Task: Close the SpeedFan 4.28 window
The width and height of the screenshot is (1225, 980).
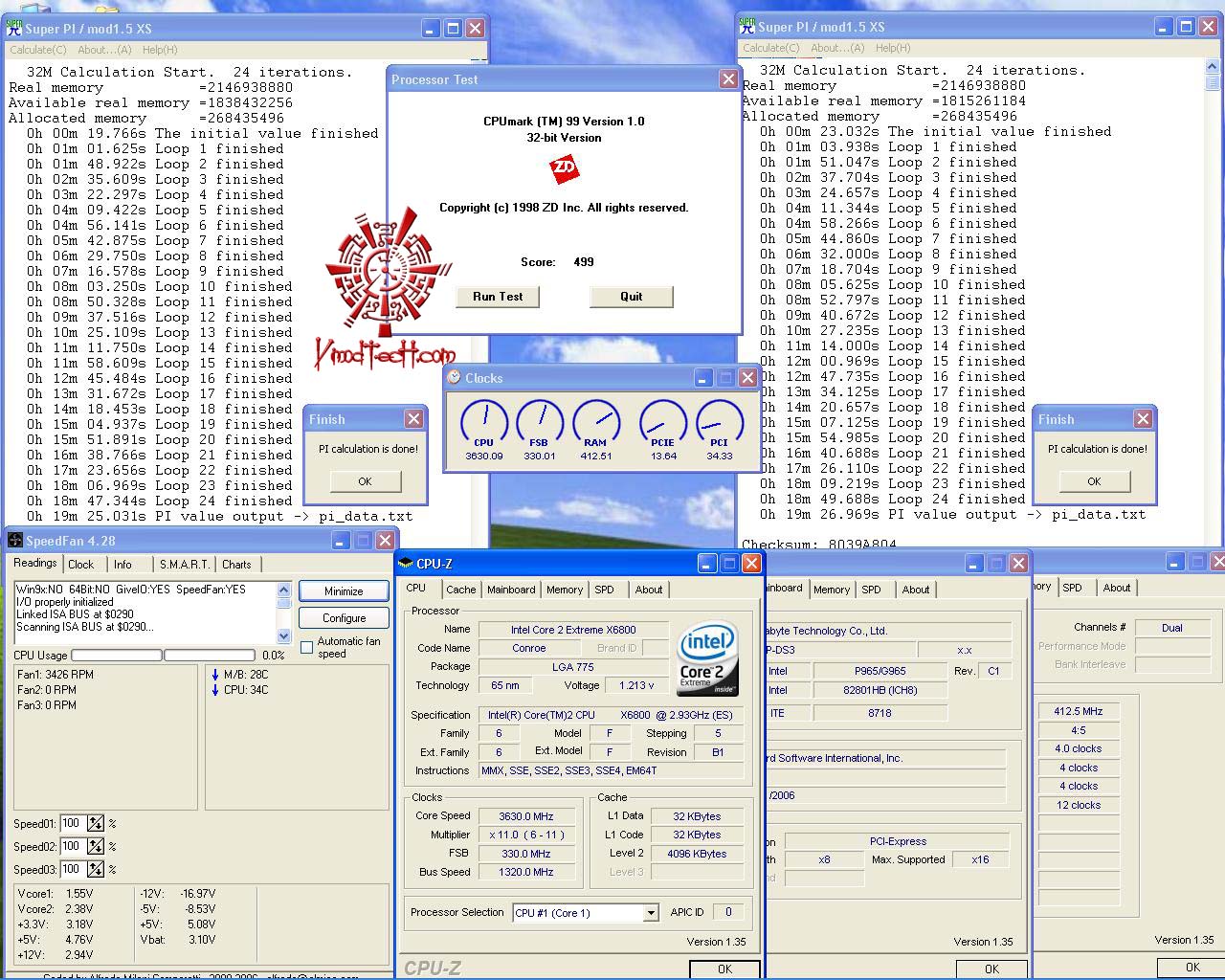Action: tap(385, 541)
